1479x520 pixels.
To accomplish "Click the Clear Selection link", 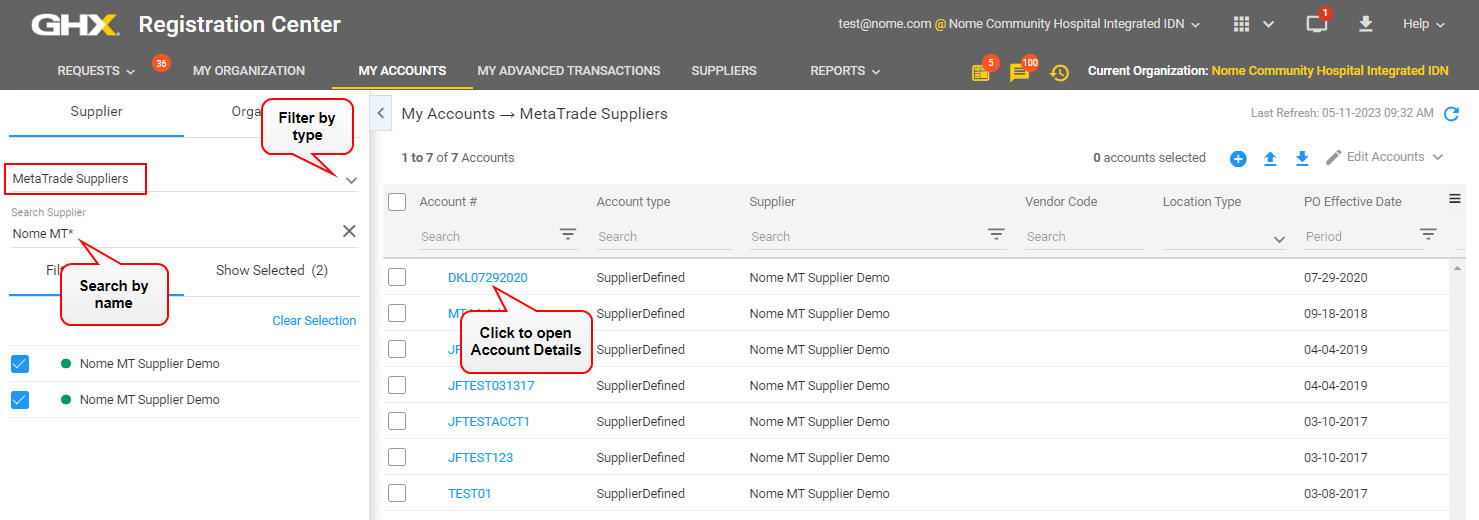I will pyautogui.click(x=314, y=321).
